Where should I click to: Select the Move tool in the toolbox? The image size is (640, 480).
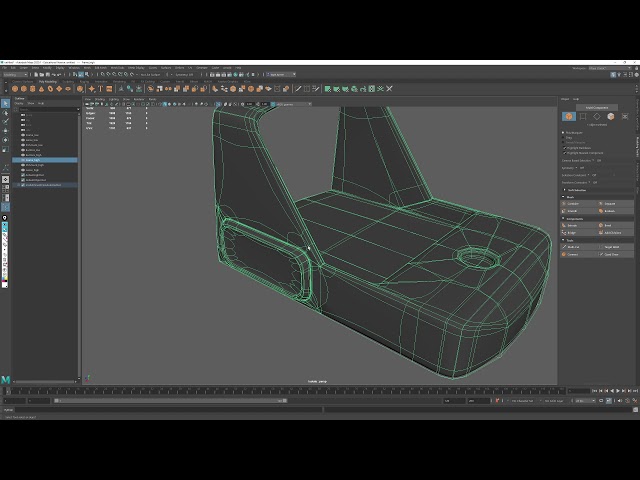[5, 131]
